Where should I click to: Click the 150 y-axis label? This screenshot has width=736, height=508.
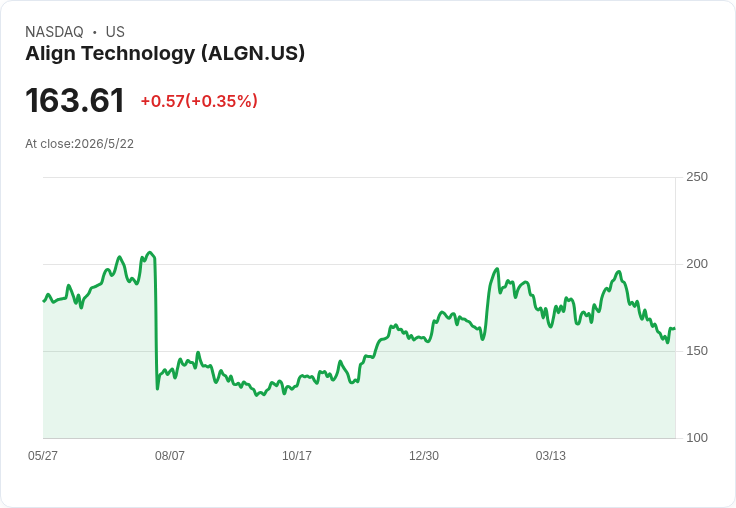[x=697, y=351]
